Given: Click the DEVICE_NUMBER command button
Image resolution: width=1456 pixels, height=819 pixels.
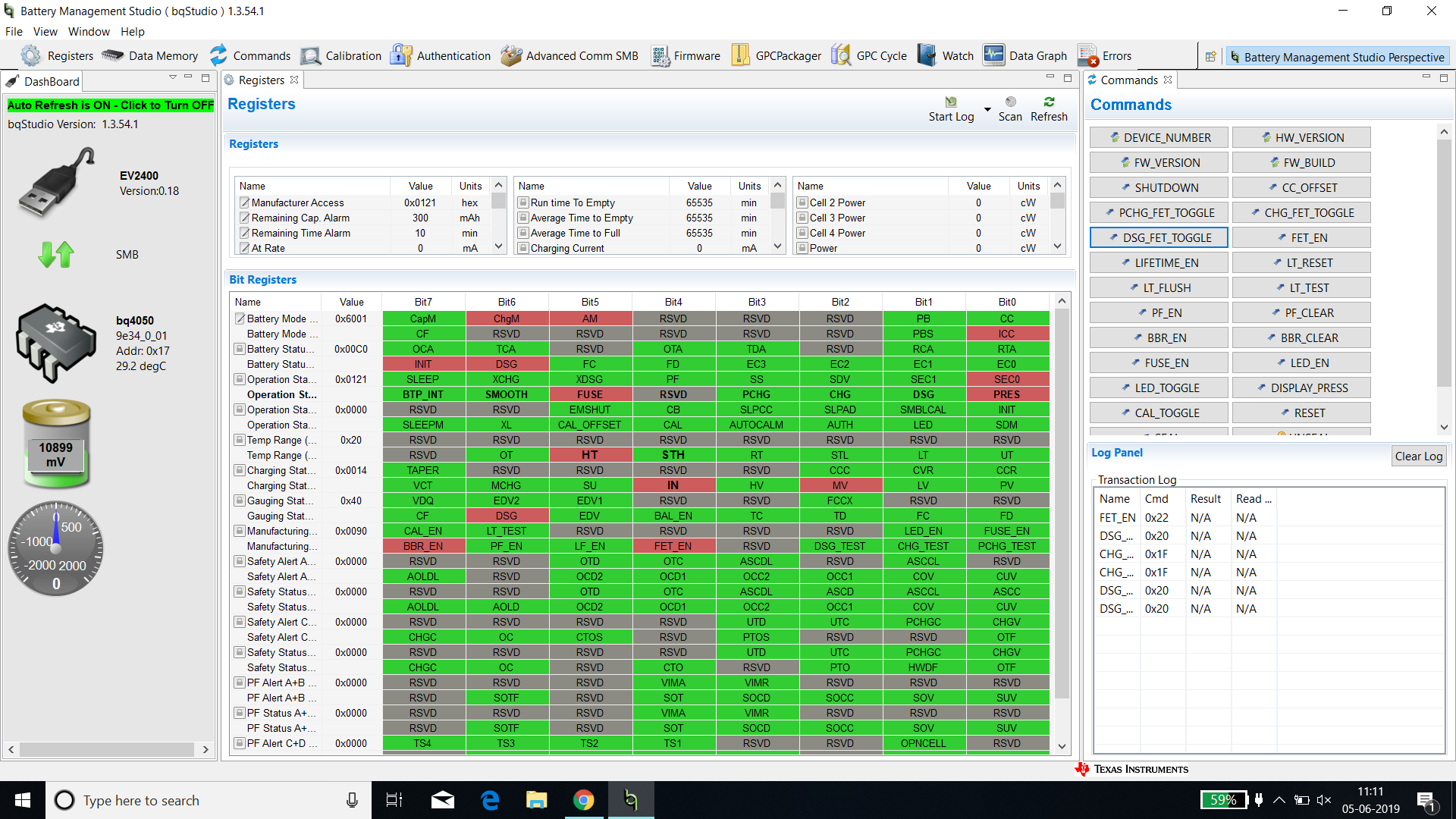Looking at the screenshot, I should [x=1159, y=137].
